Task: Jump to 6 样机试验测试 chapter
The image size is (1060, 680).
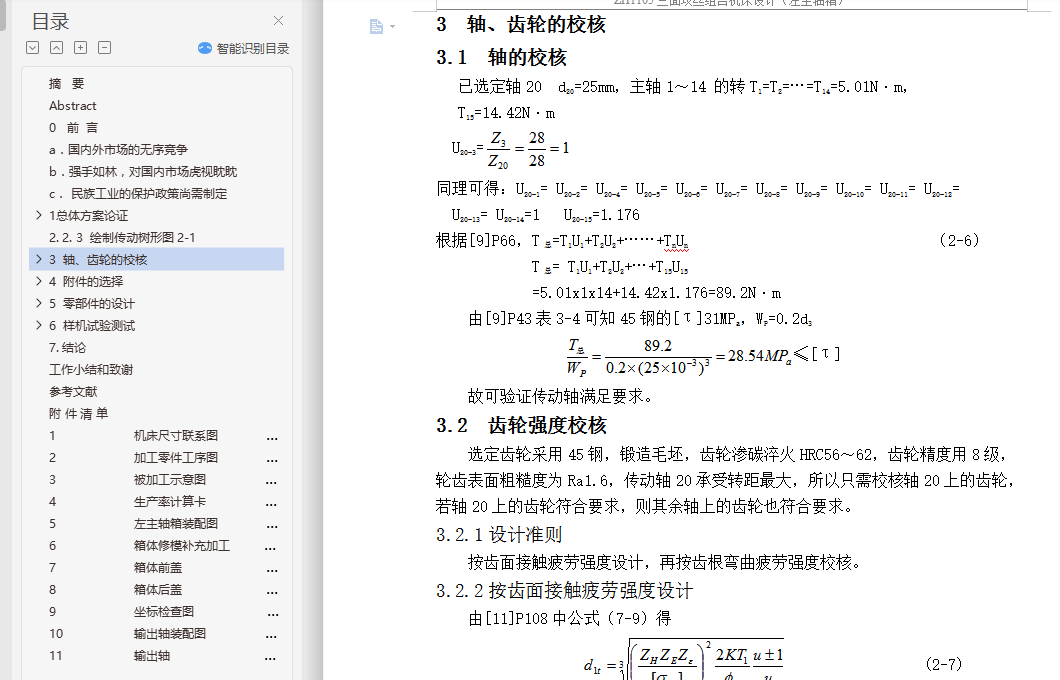Action: (x=92, y=325)
